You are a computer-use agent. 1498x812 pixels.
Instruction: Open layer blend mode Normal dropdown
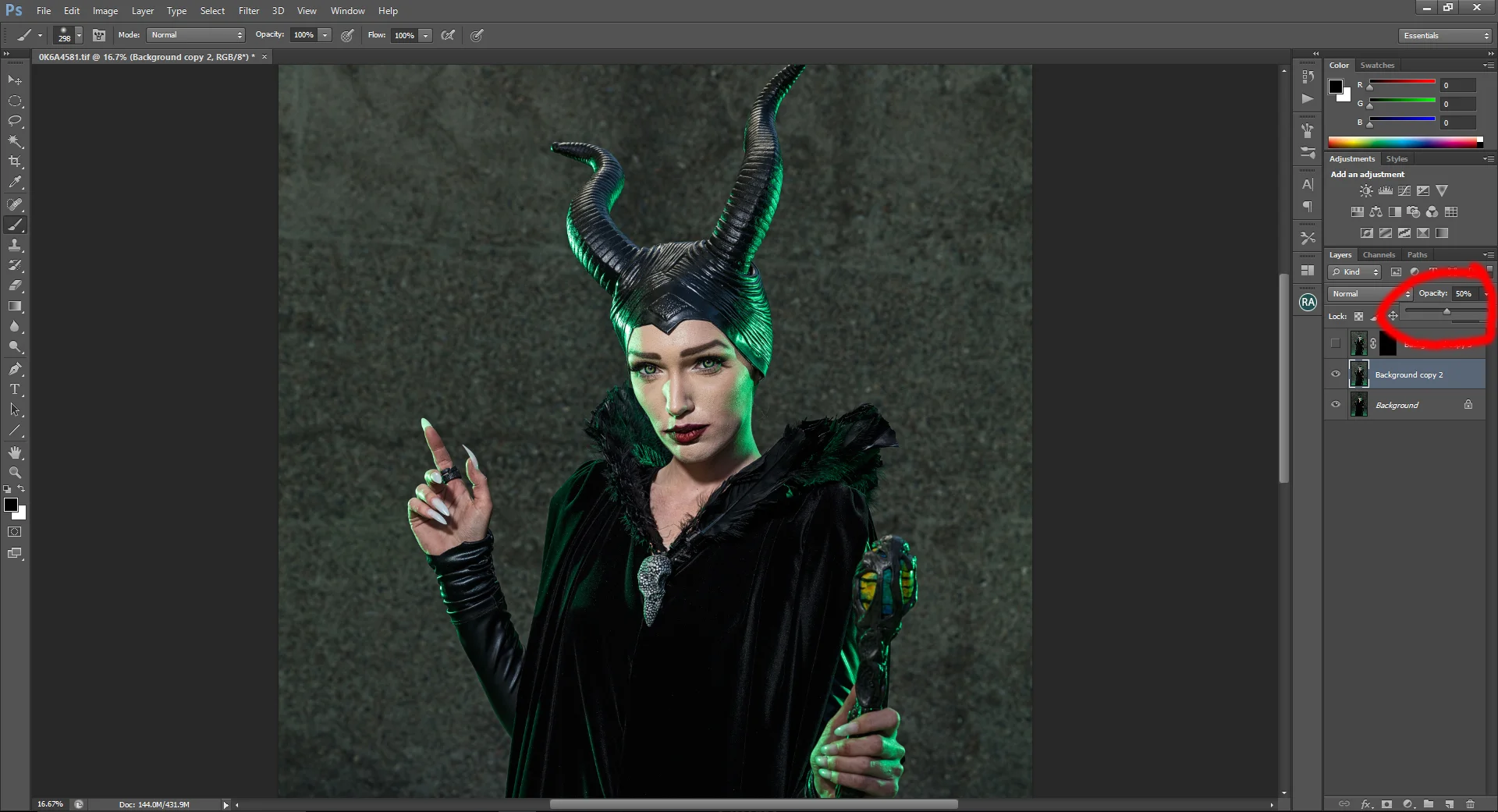point(1371,294)
